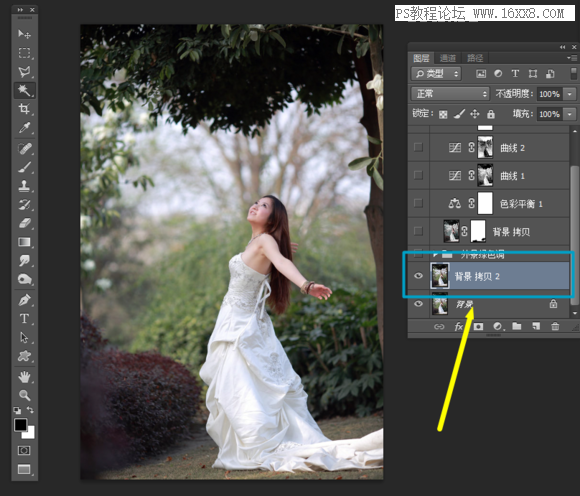Select the Hand tool
Viewport: 580px width, 496px height.
tap(24, 377)
